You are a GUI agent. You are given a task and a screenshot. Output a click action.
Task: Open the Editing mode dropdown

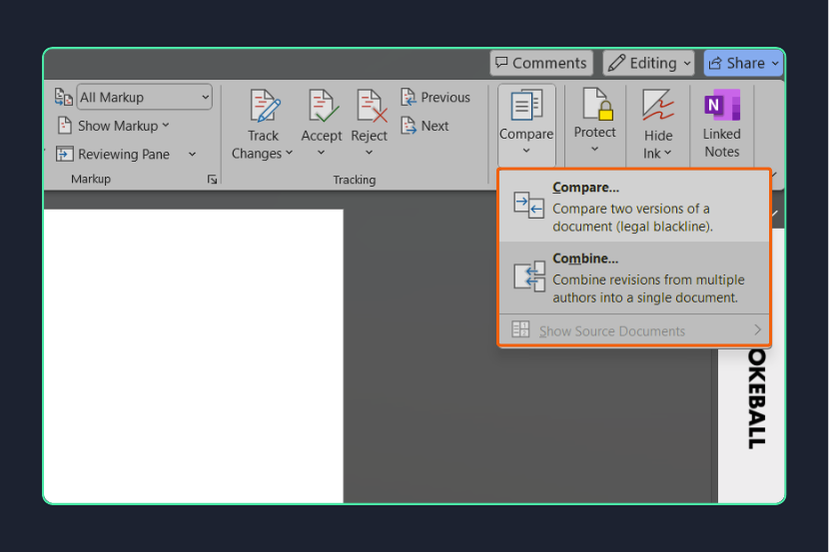648,63
